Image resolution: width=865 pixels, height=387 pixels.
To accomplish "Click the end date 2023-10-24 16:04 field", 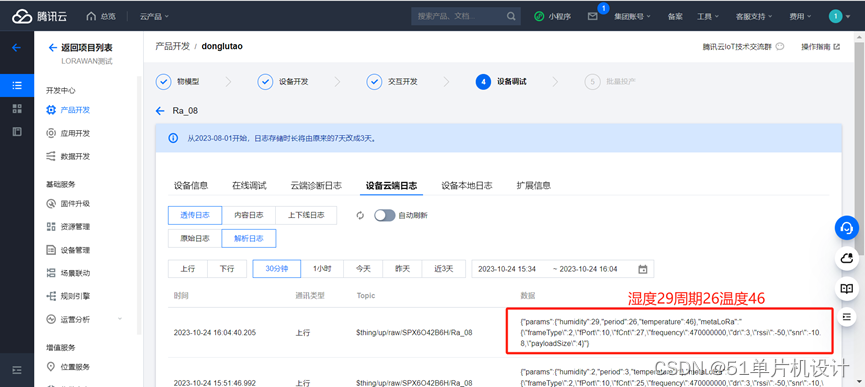I will (x=588, y=270).
